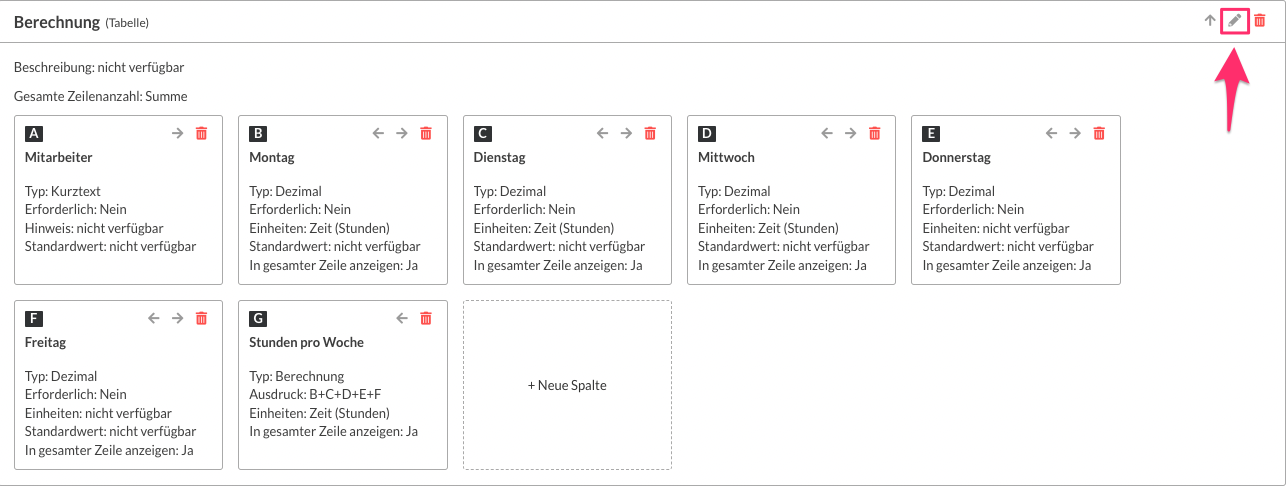This screenshot has width=1286, height=486.
Task: Move the Berechnung table up
Action: (x=1210, y=20)
